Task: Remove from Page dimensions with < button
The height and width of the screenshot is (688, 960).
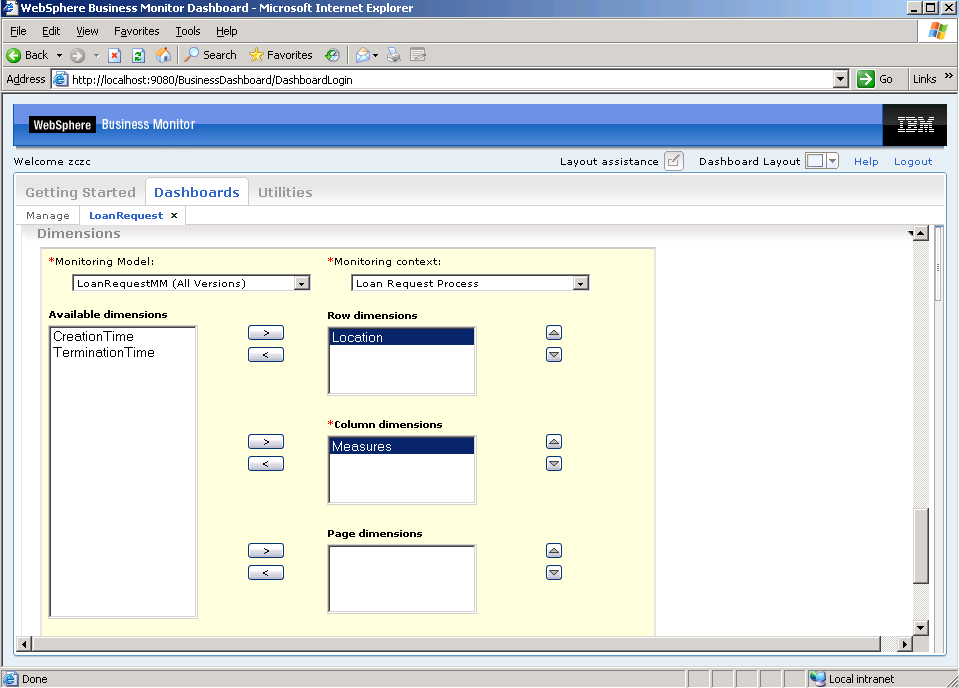Action: (266, 573)
